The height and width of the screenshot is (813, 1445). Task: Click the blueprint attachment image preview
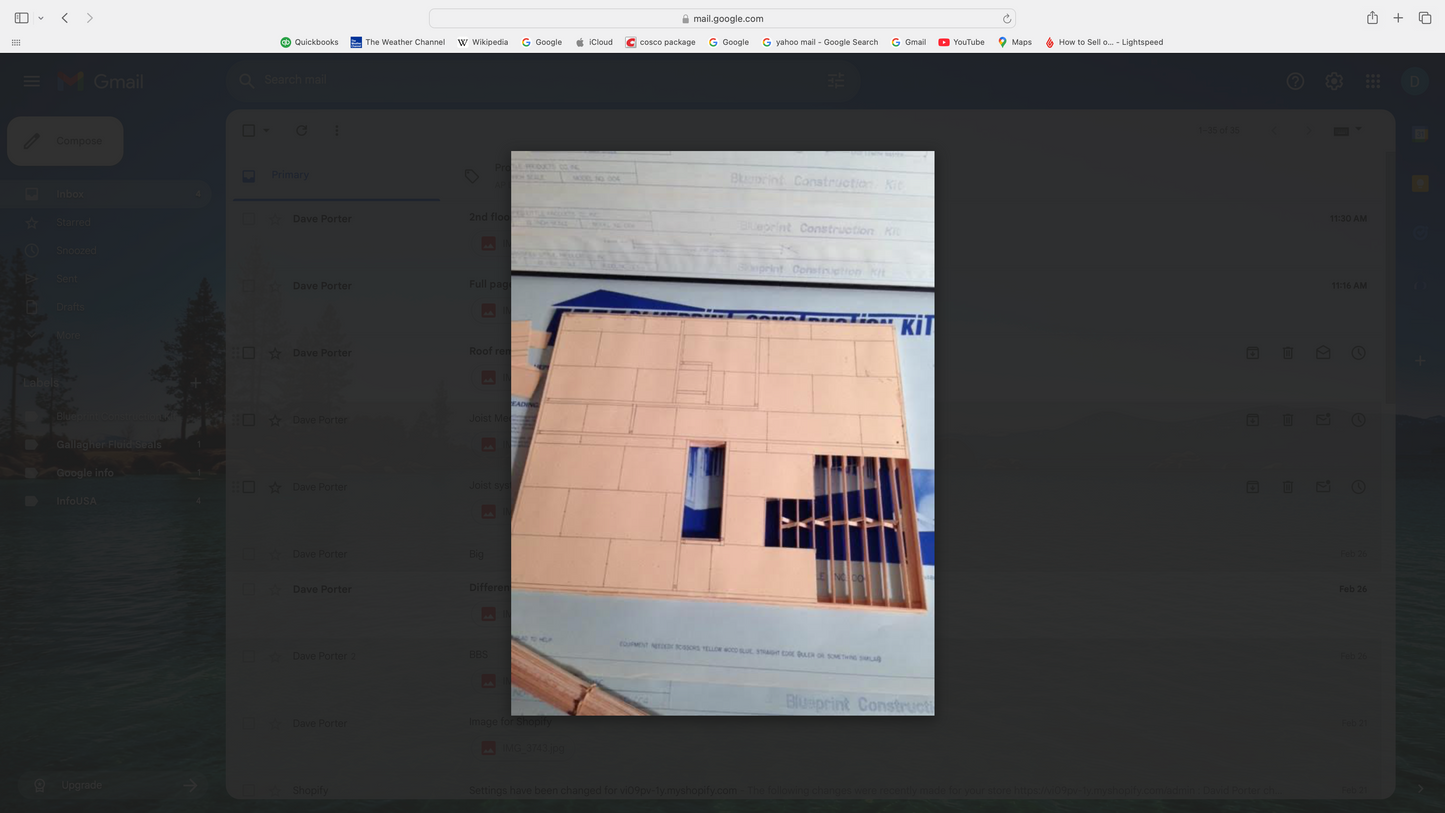pyautogui.click(x=722, y=433)
